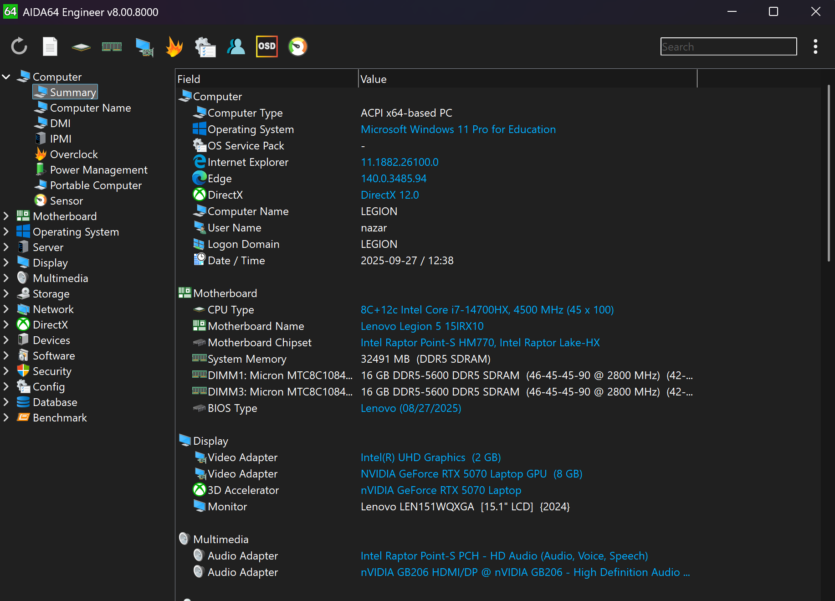Click the vertical scrollbar of the summary list
Screen dimensions: 835x601
click(x=828, y=173)
